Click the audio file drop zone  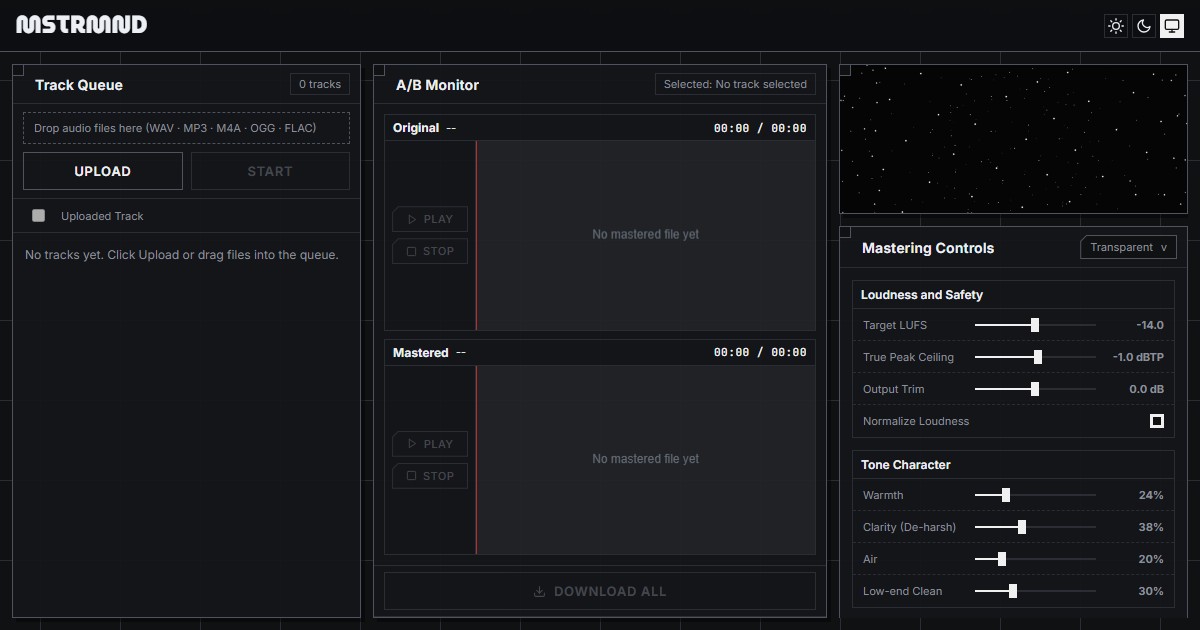186,128
